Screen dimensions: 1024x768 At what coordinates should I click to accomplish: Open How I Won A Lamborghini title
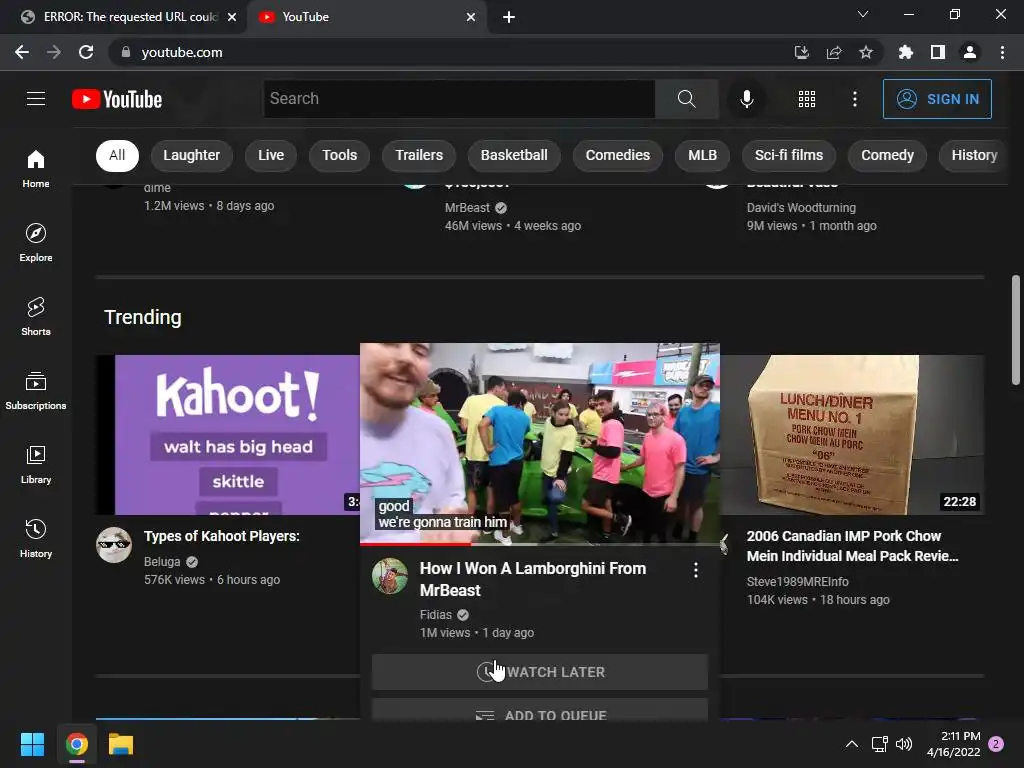coord(532,579)
